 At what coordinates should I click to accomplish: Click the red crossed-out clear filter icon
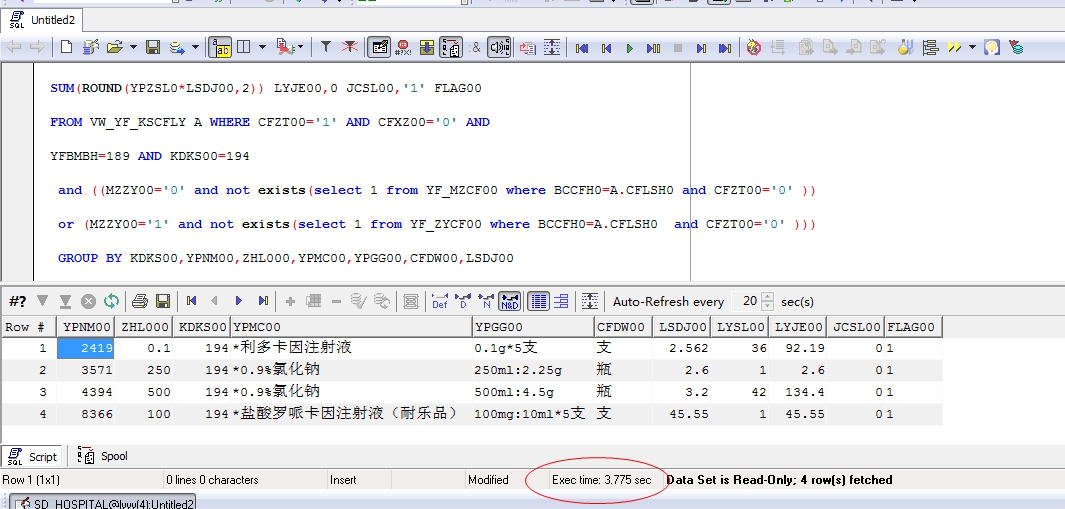point(349,48)
